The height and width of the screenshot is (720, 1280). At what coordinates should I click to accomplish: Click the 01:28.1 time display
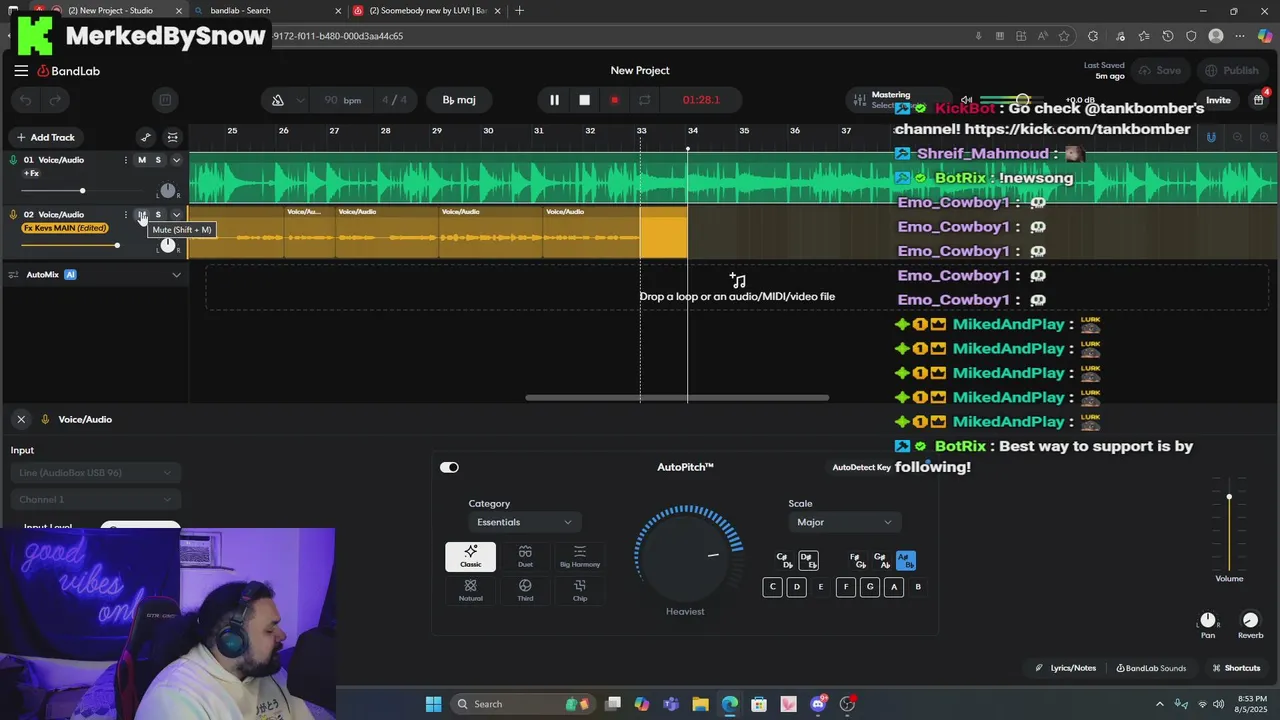(x=701, y=100)
